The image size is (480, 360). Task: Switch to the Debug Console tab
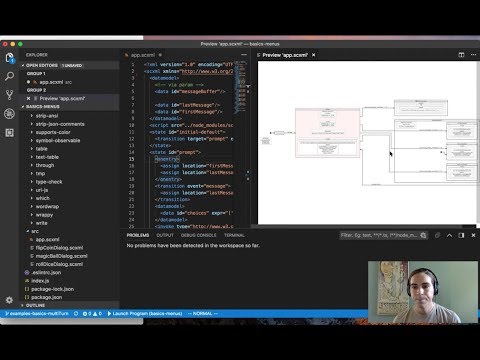(x=199, y=235)
